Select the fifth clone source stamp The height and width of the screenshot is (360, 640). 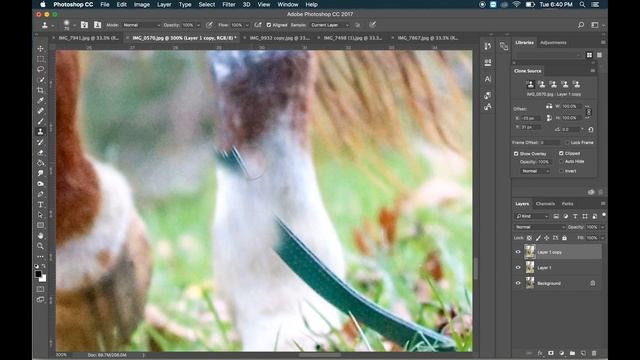[576, 84]
